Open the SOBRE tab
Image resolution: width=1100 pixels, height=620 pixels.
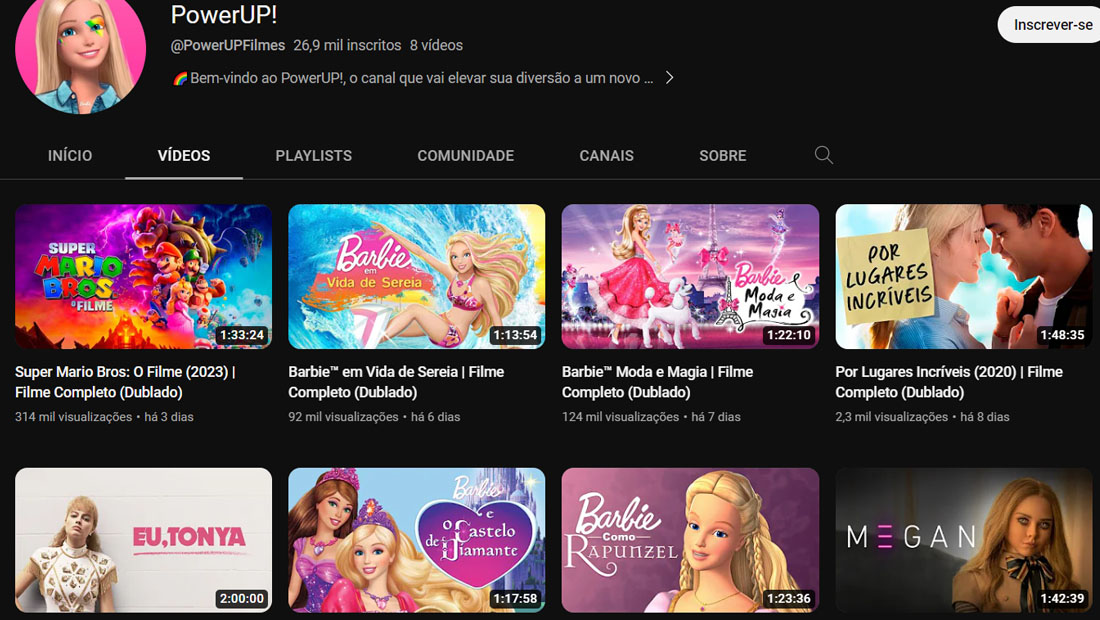tap(723, 156)
